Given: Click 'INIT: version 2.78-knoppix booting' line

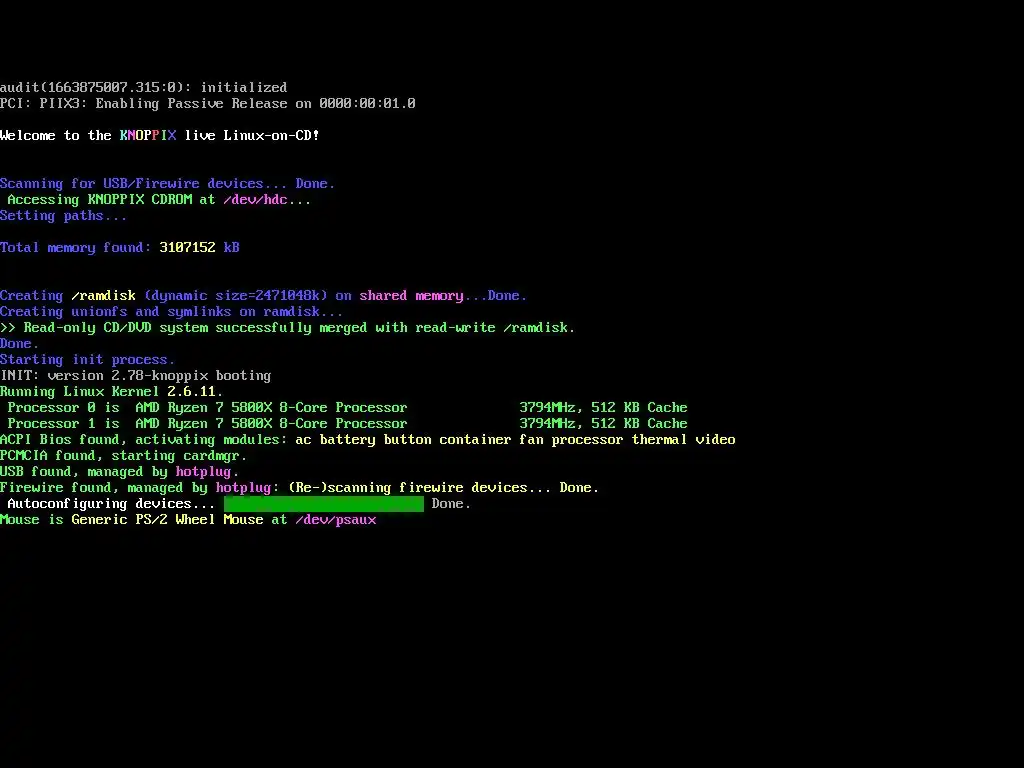Looking at the screenshot, I should pos(135,376).
